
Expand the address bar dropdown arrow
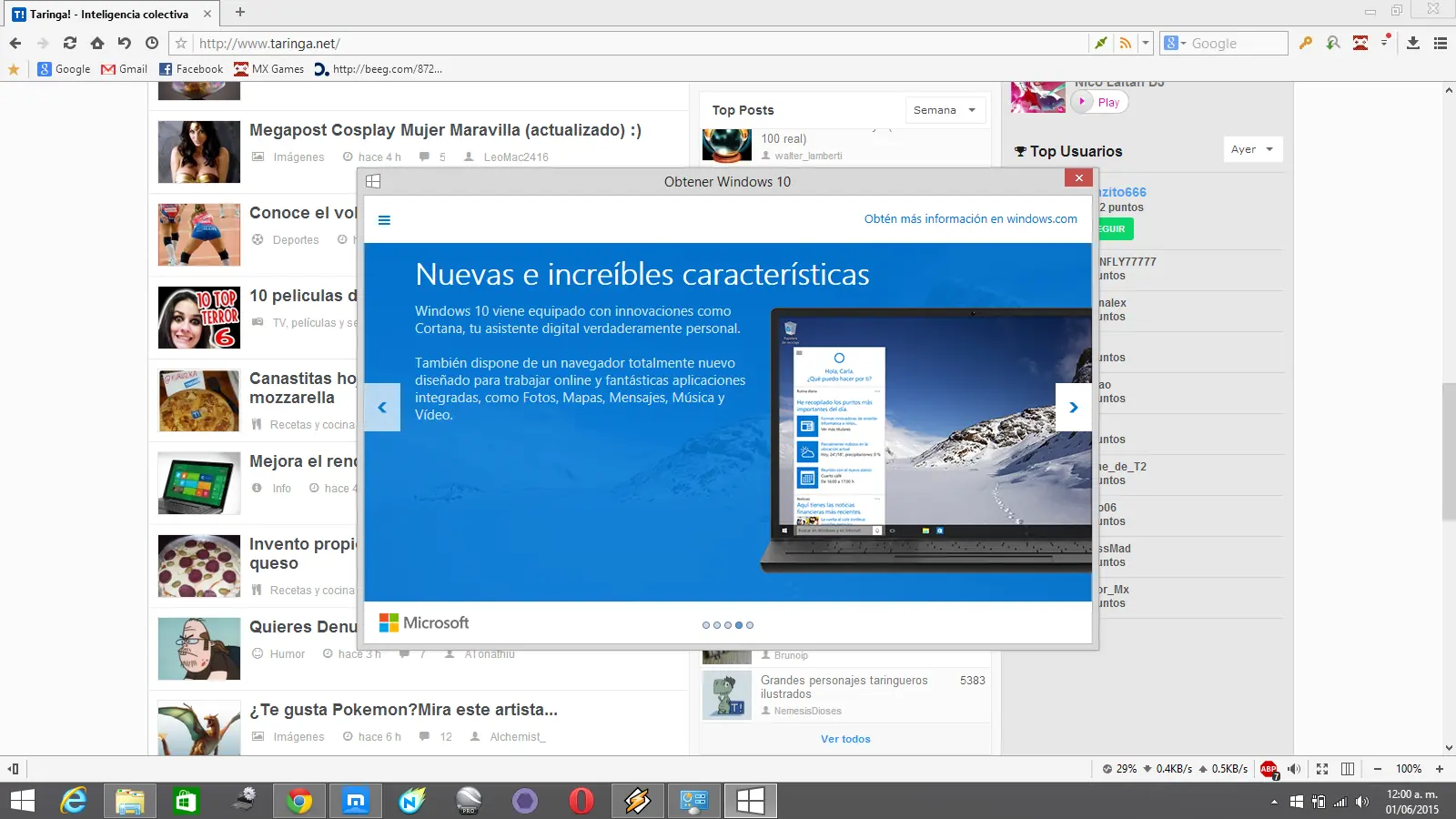[x=1146, y=43]
